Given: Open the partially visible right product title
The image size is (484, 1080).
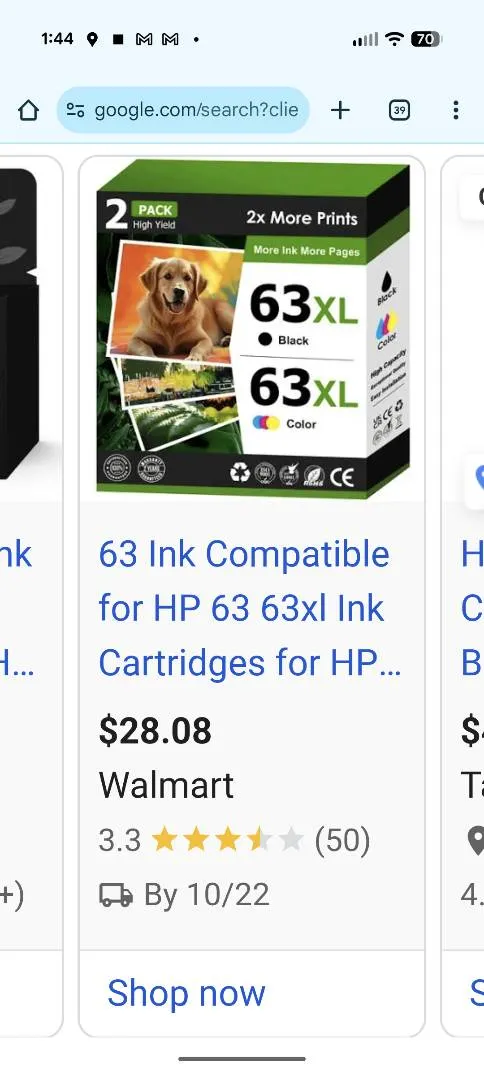Looking at the screenshot, I should [472, 609].
